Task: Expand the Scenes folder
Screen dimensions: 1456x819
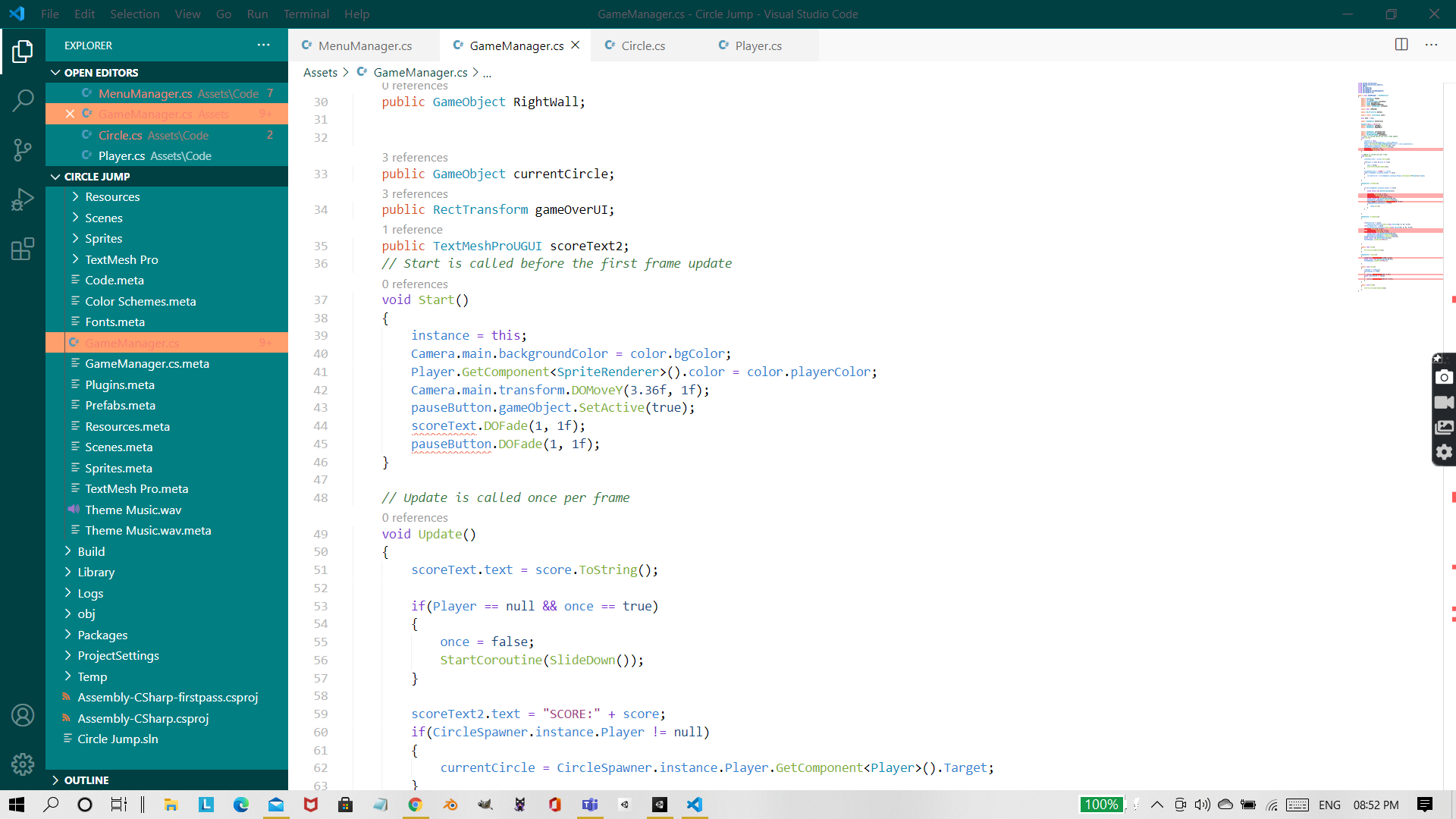Action: [167, 218]
